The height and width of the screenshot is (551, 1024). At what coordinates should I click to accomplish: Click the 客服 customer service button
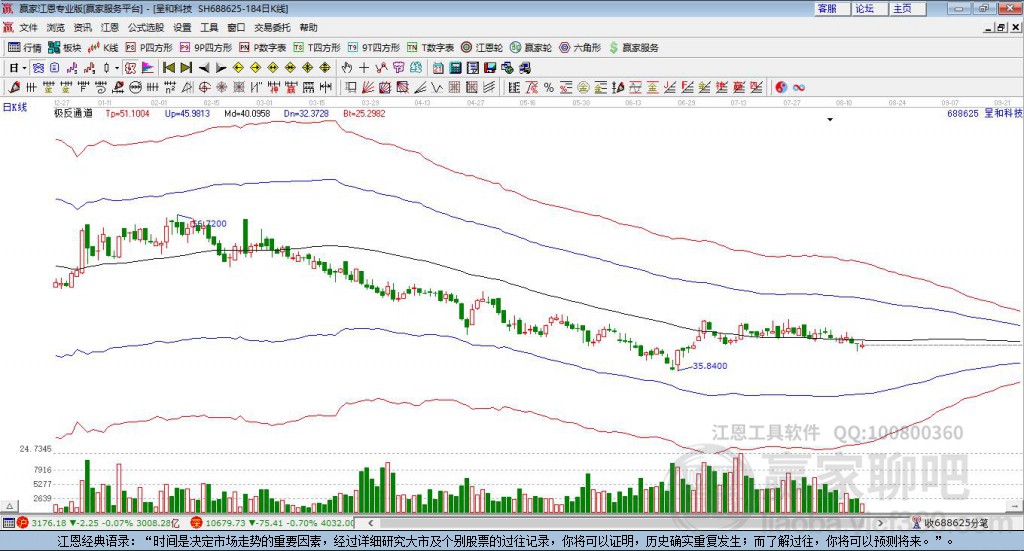tap(831, 8)
